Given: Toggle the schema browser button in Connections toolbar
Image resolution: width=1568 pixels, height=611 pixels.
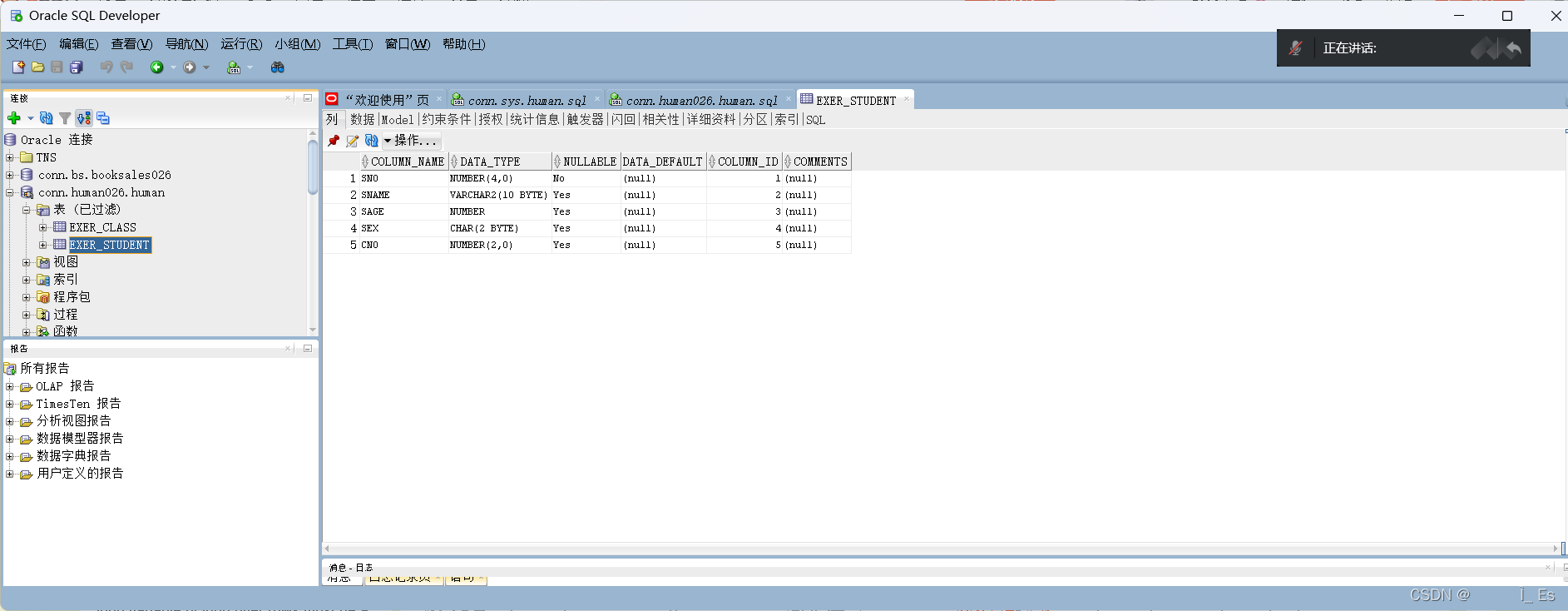Looking at the screenshot, I should tap(84, 118).
